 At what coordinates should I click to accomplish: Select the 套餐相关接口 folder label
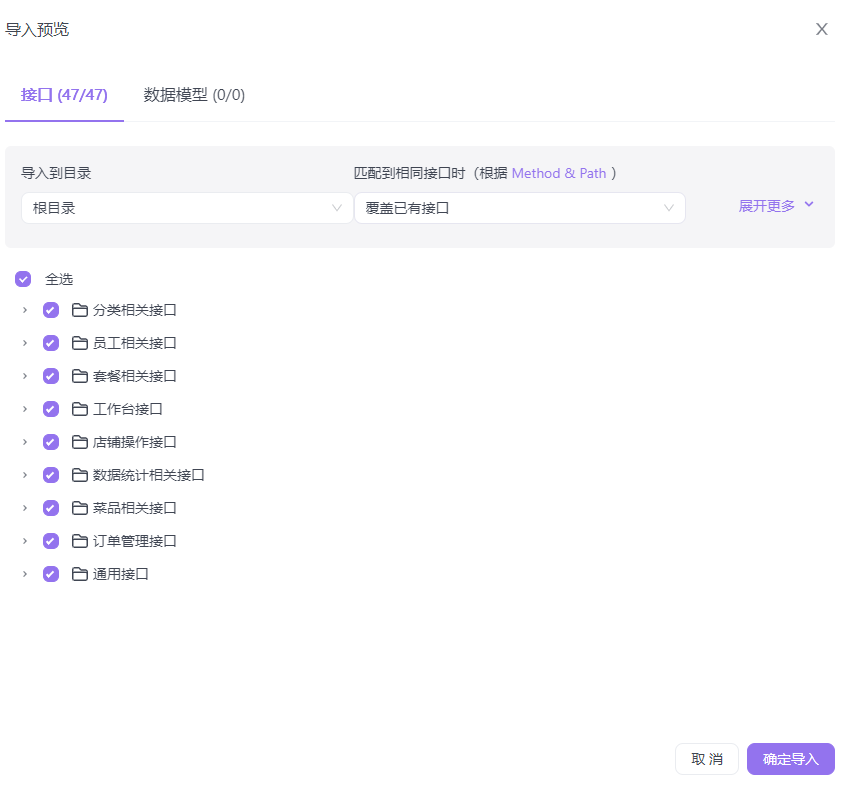(134, 376)
